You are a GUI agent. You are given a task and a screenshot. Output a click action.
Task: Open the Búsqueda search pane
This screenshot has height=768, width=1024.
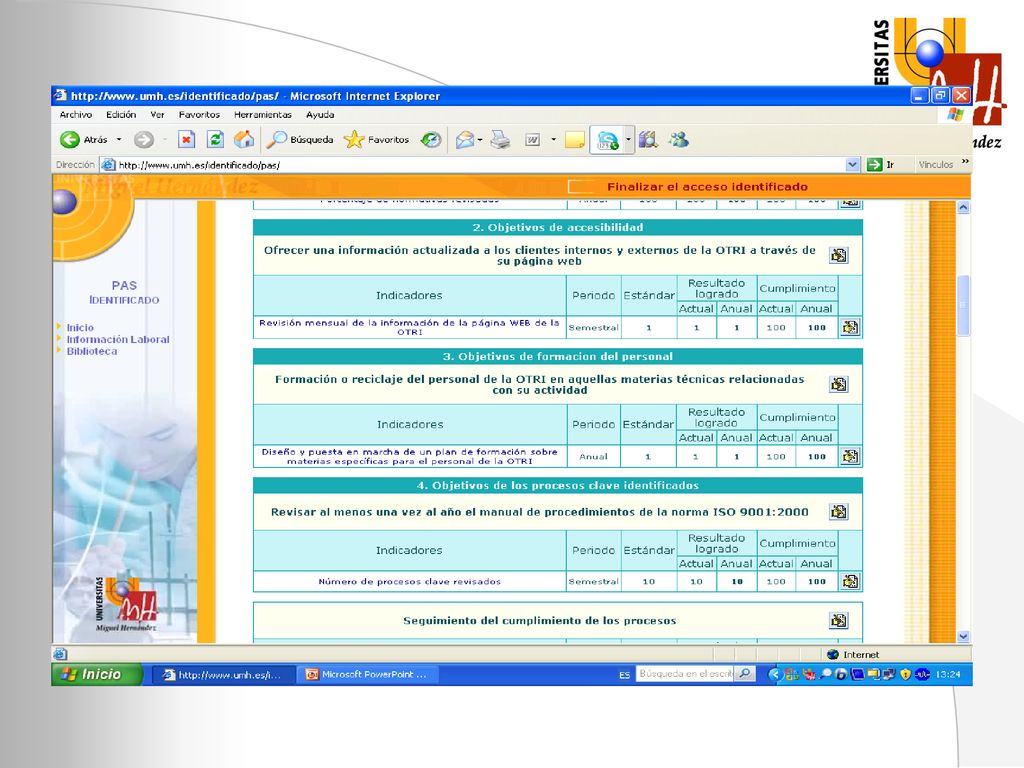tap(300, 139)
